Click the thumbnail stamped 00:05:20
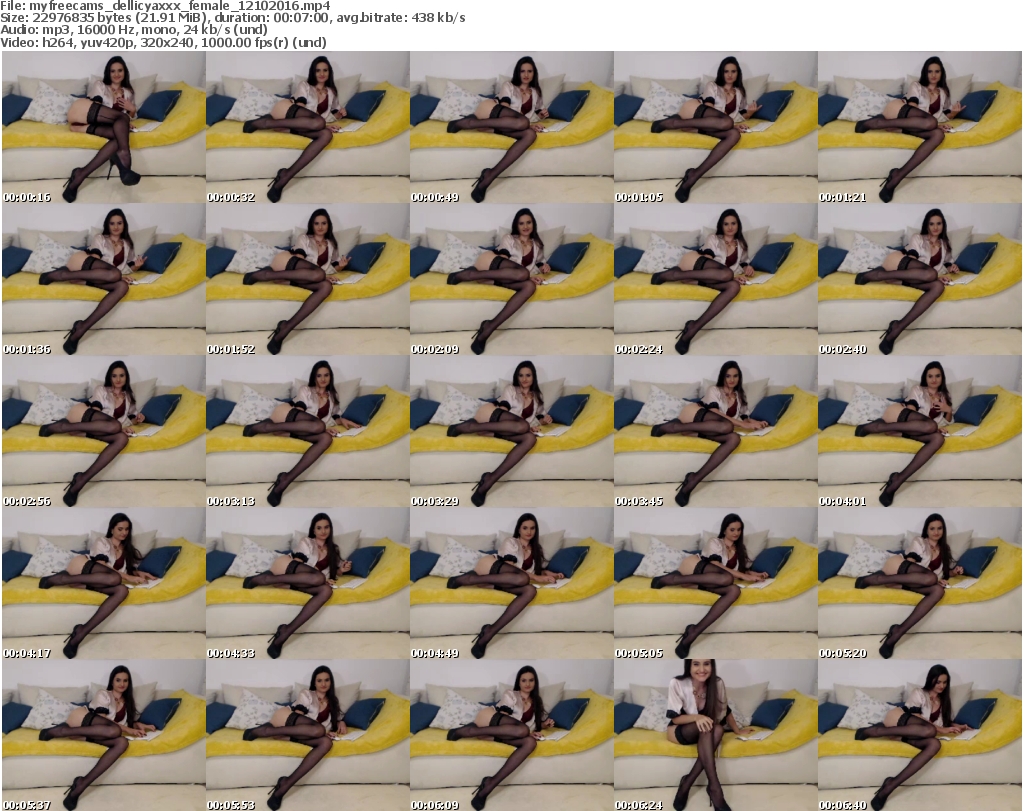Screen dimensions: 1024x811 tap(919, 584)
